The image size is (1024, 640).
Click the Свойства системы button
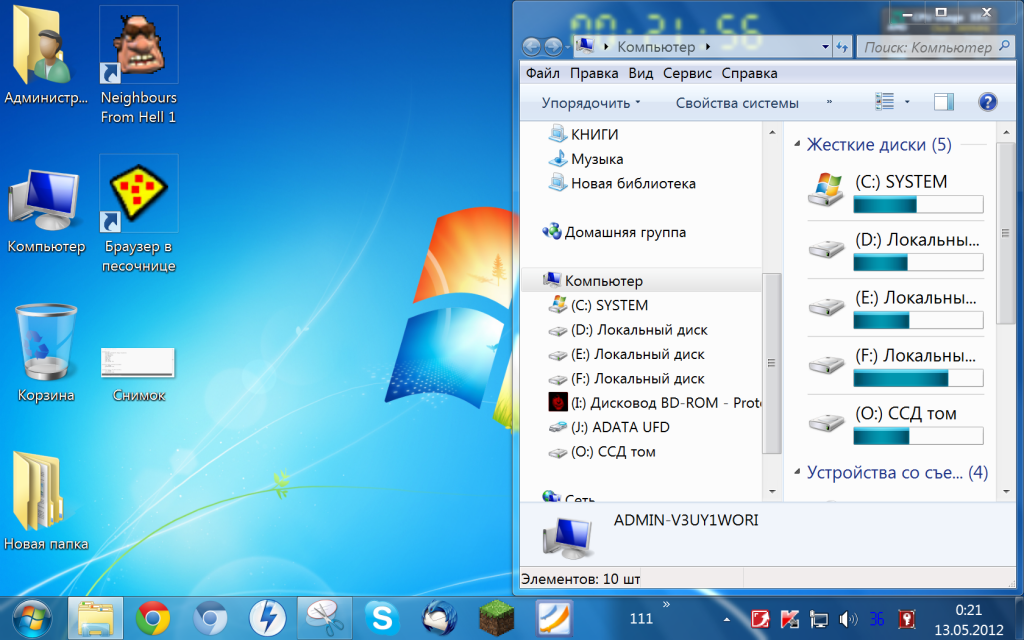(x=737, y=103)
